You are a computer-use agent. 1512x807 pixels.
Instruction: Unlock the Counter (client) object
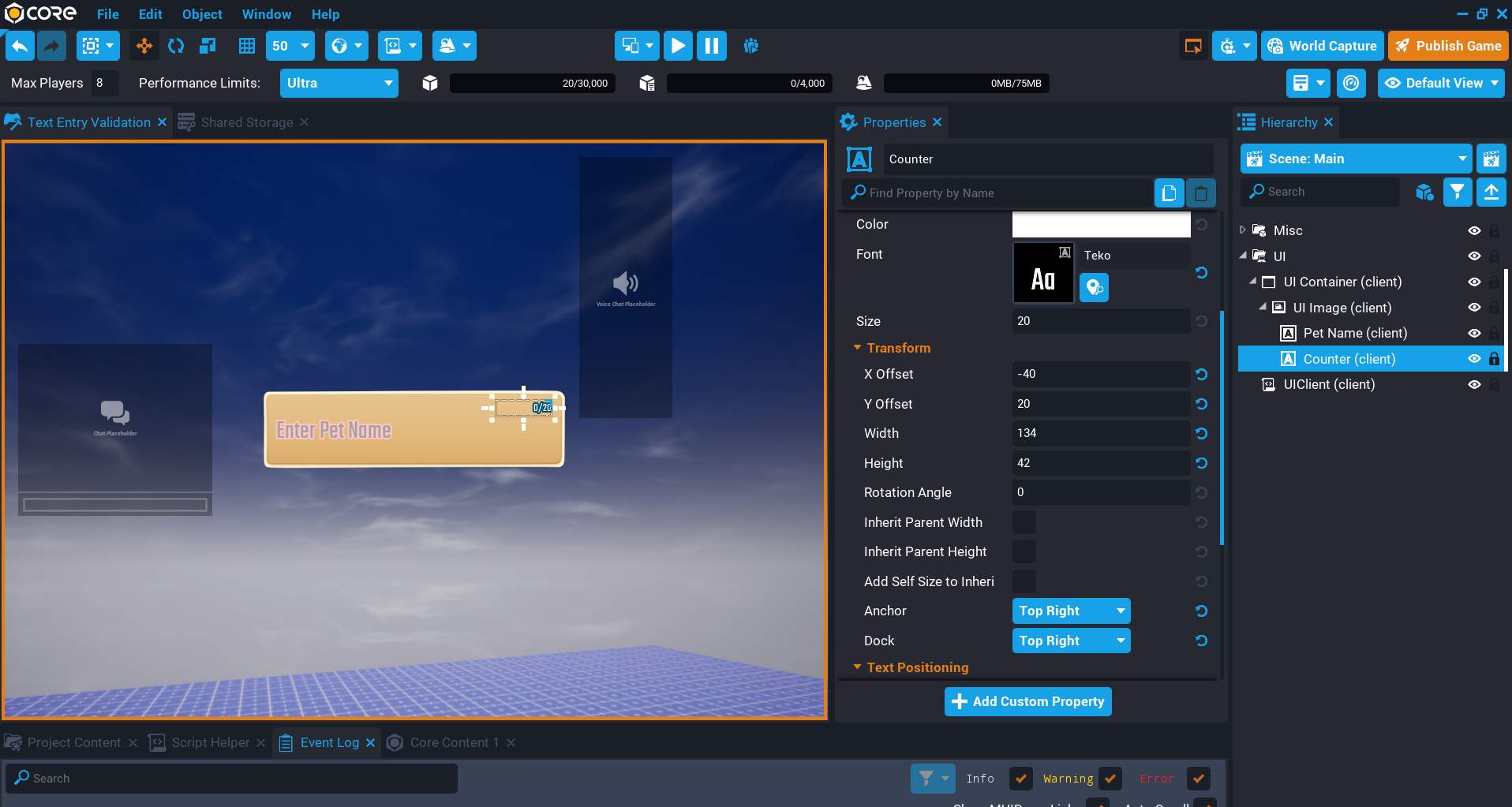point(1495,359)
